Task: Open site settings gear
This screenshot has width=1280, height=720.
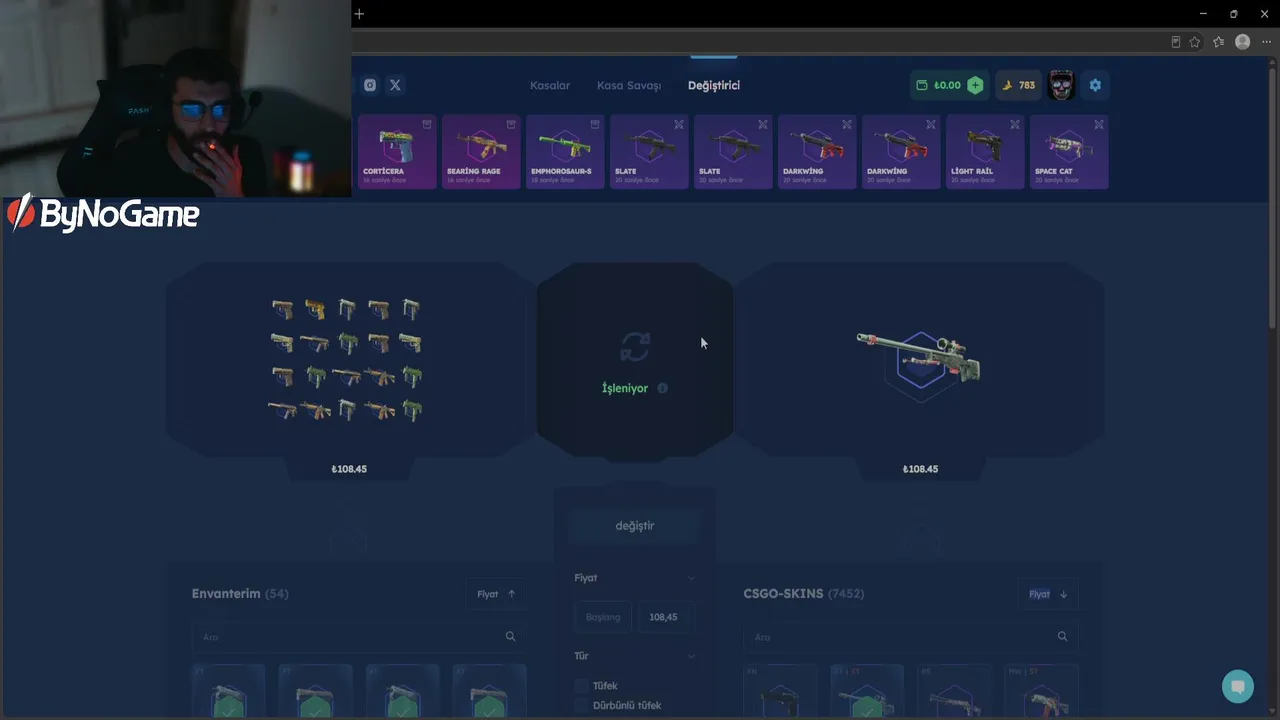Action: (1095, 85)
